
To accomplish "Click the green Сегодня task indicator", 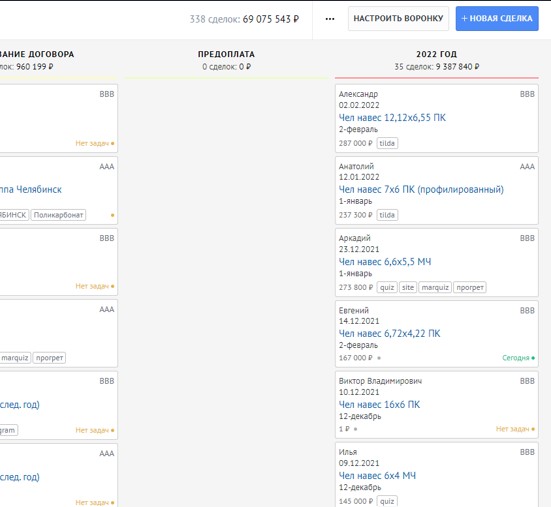I will pos(518,358).
